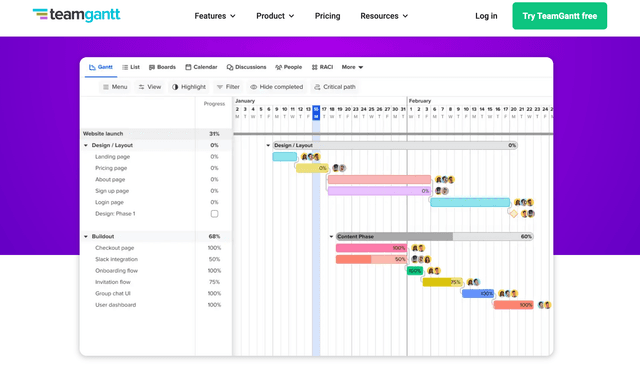Collapse the Buildout group in task list
This screenshot has height=383, width=640.
point(86,236)
